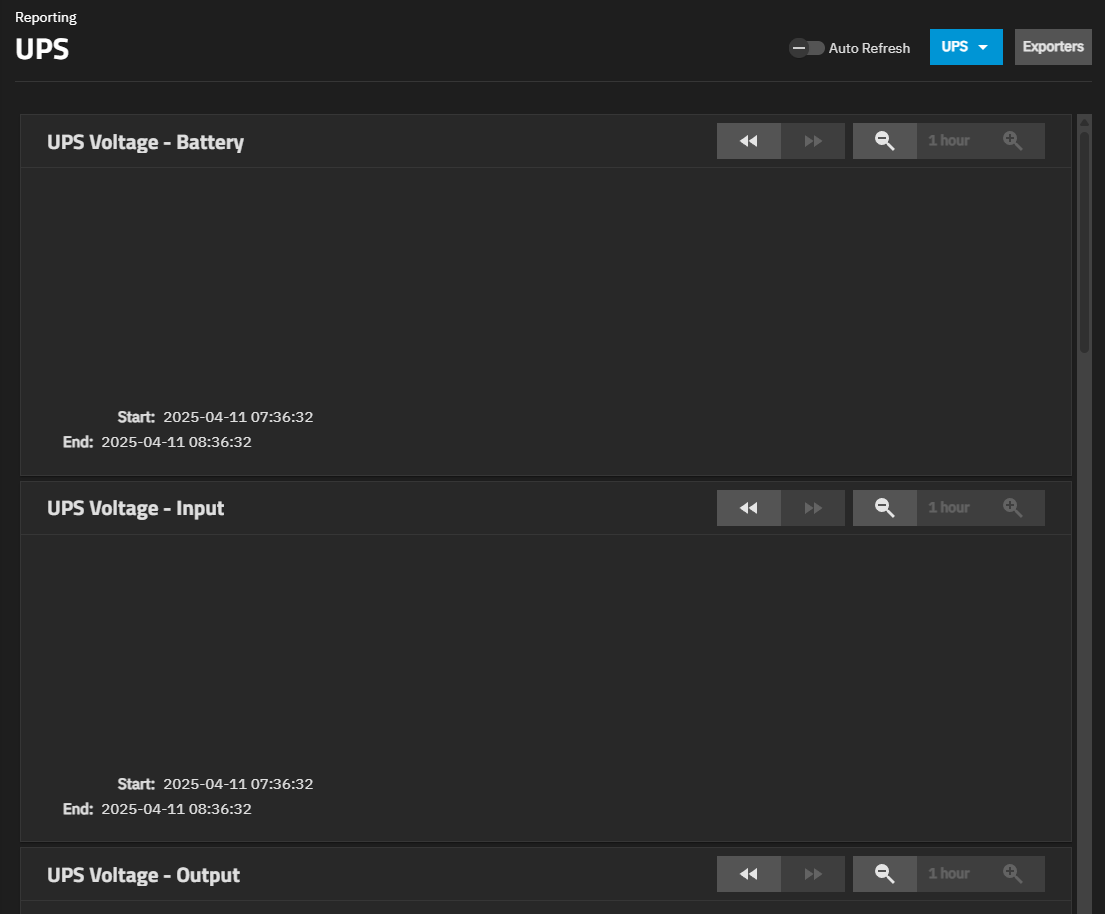The image size is (1105, 914).
Task: Step forward in UPS Voltage - Output chart
Action: pos(813,874)
